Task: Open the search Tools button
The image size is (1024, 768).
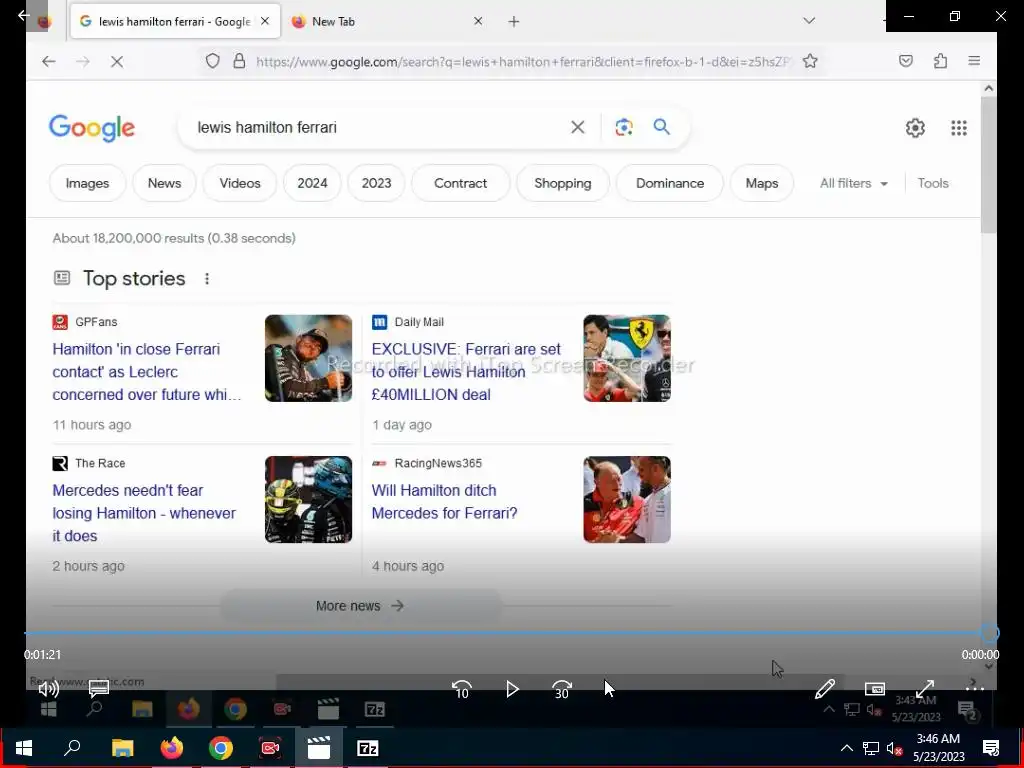Action: 933,184
